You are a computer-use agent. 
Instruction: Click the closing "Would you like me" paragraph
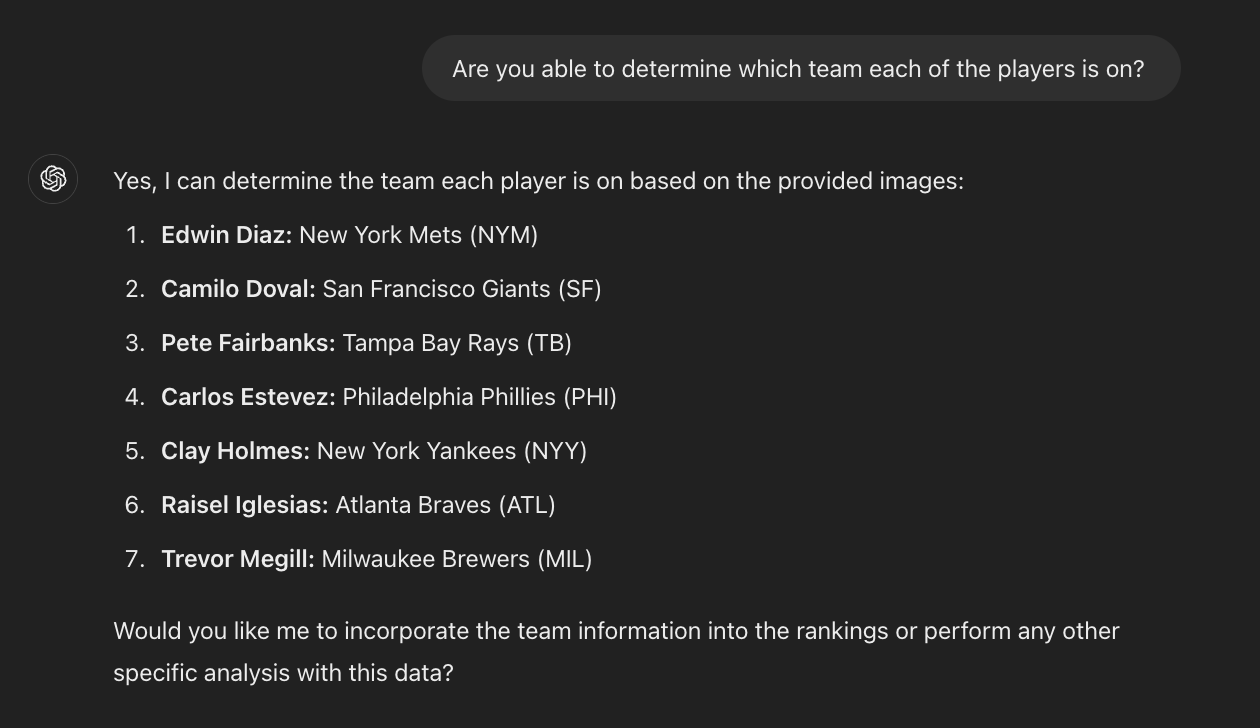pos(616,651)
